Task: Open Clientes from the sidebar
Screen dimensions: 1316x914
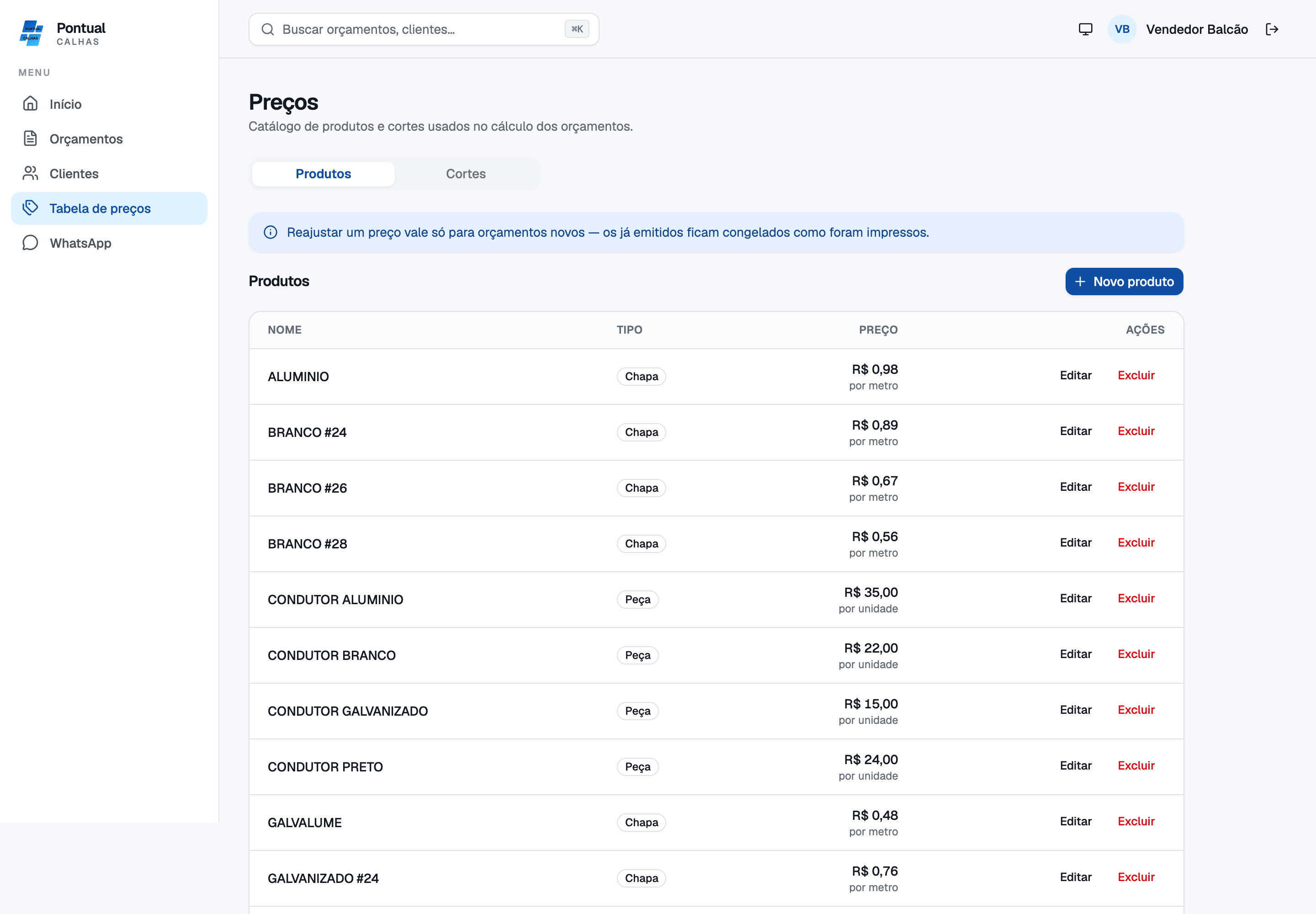Action: coord(109,174)
